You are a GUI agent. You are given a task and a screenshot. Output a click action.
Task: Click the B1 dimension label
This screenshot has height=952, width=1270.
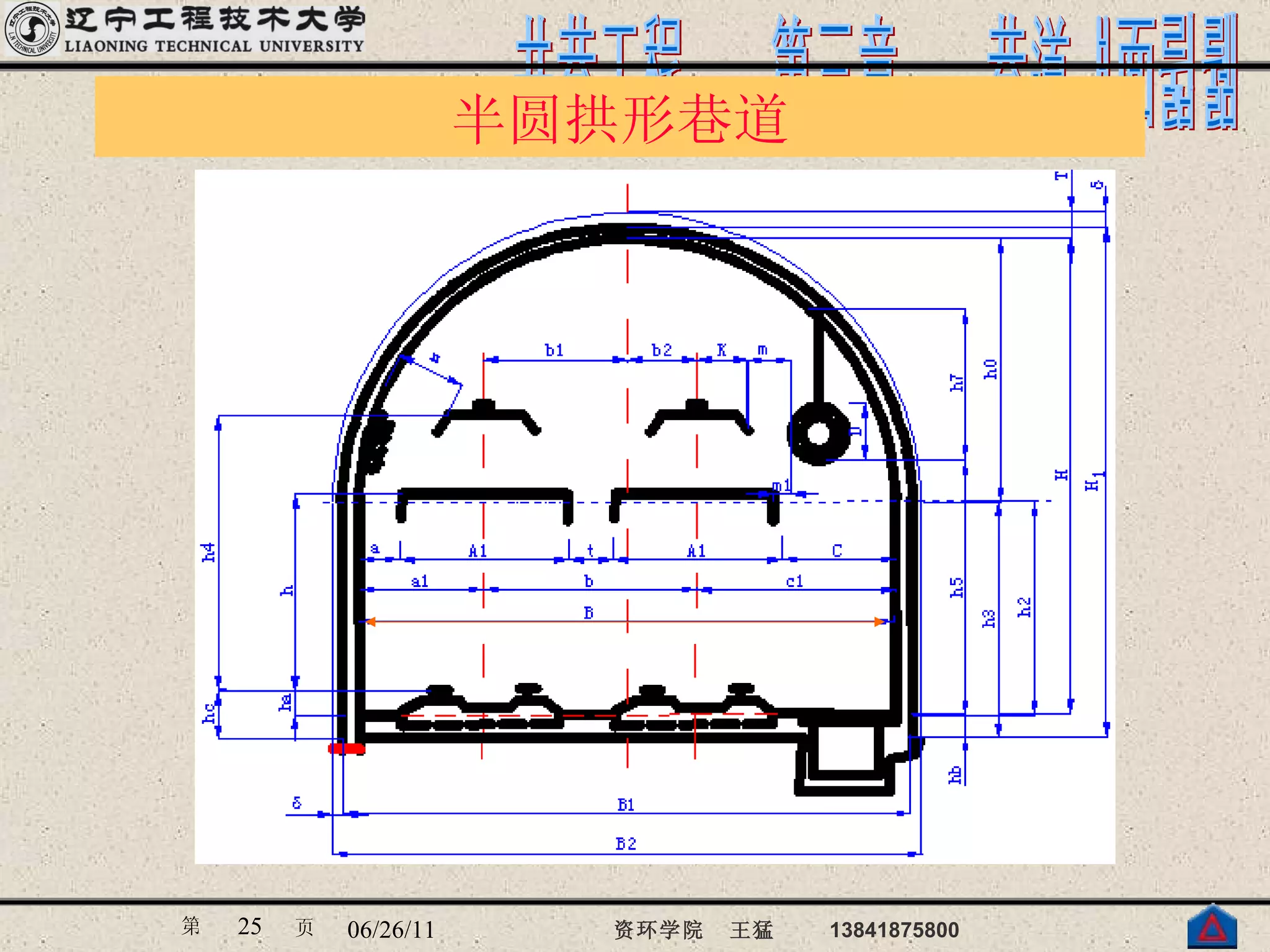tap(626, 804)
